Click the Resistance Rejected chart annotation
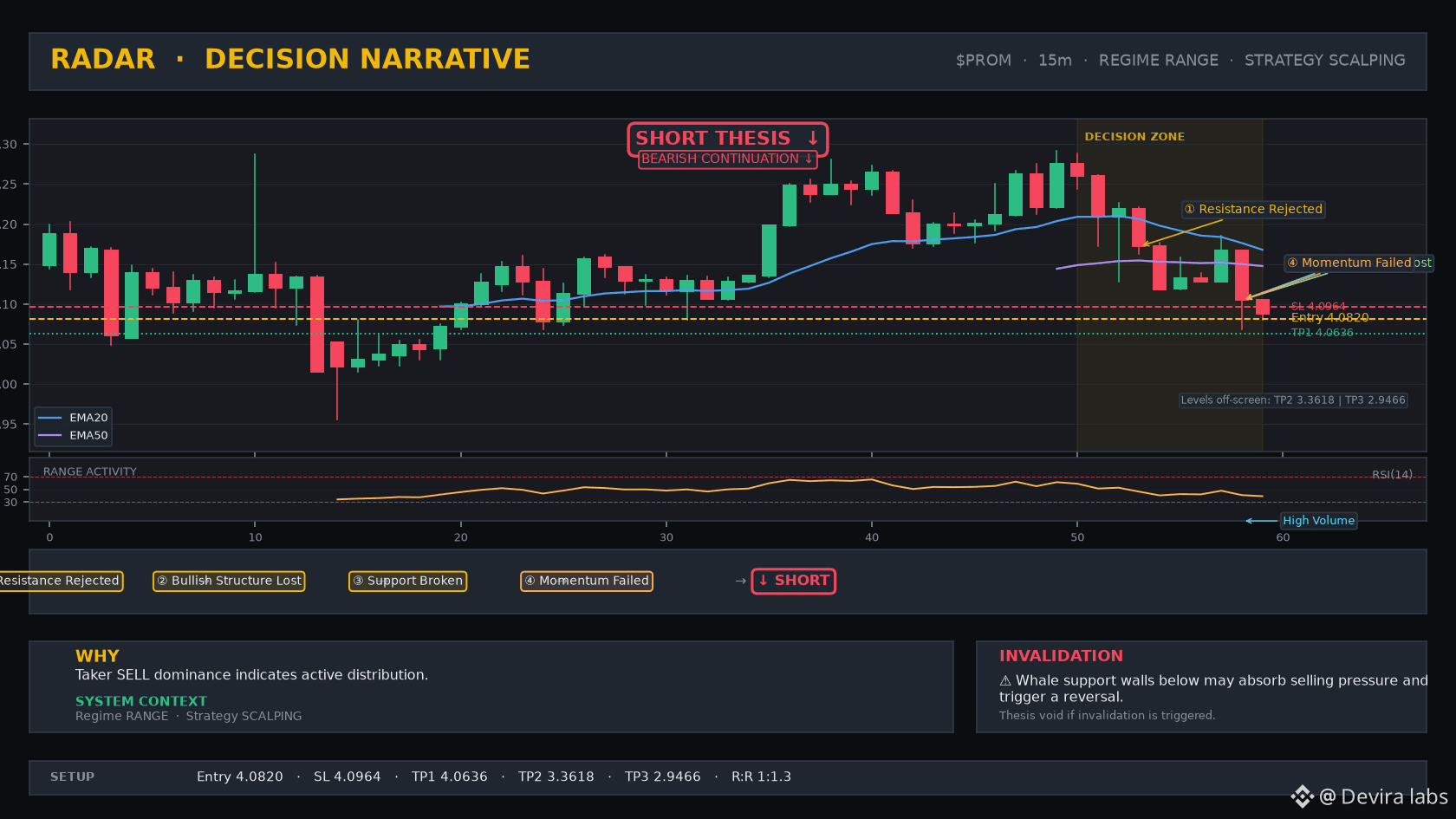The height and width of the screenshot is (819, 1456). [1253, 209]
